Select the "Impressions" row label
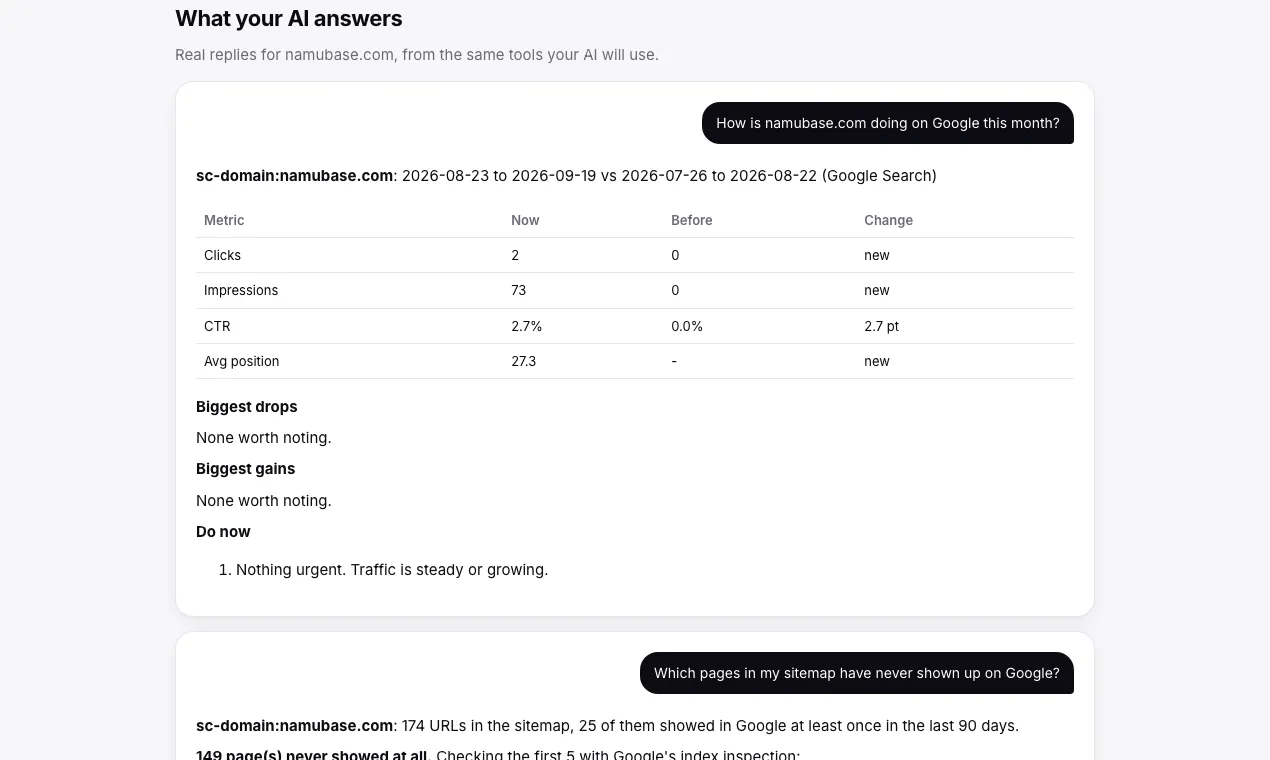The width and height of the screenshot is (1270, 760). (x=241, y=290)
